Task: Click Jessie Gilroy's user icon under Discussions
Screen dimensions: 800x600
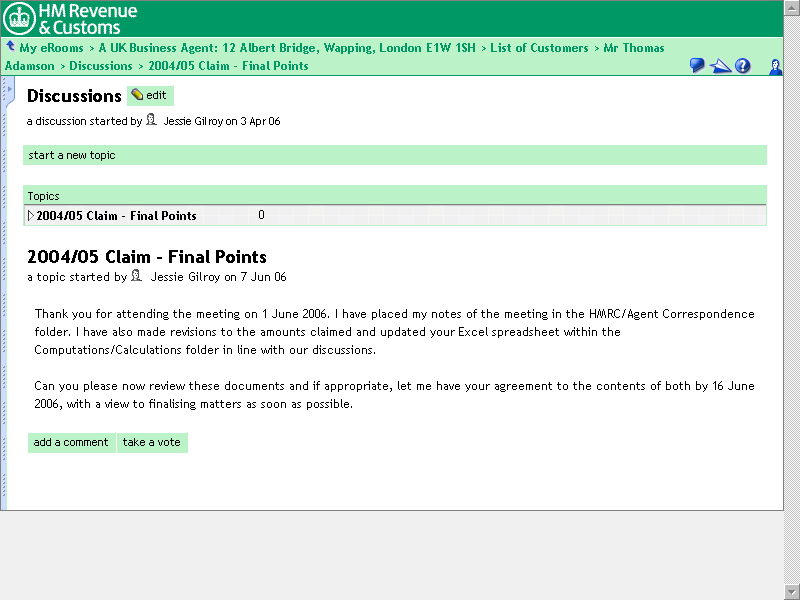Action: (x=152, y=120)
